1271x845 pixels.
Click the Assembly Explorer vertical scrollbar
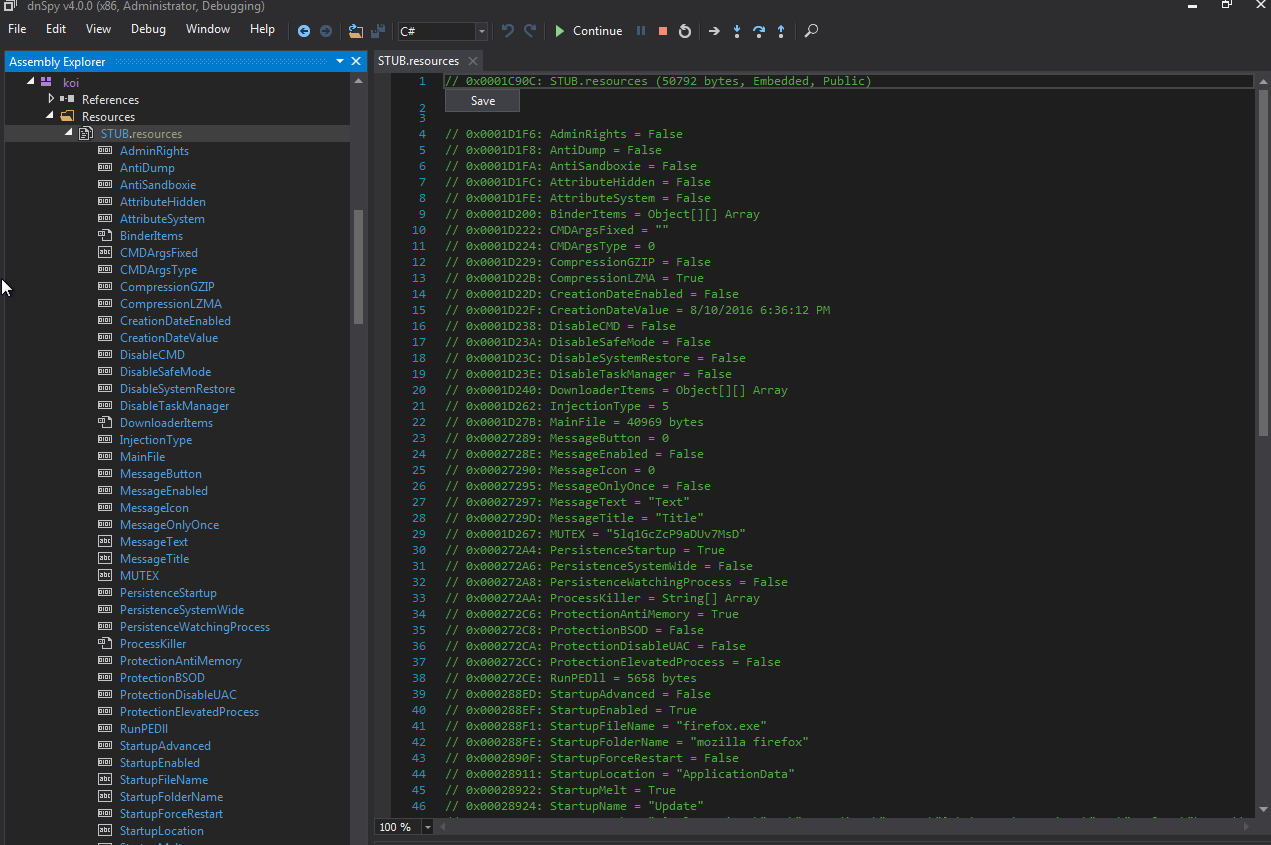pos(359,265)
